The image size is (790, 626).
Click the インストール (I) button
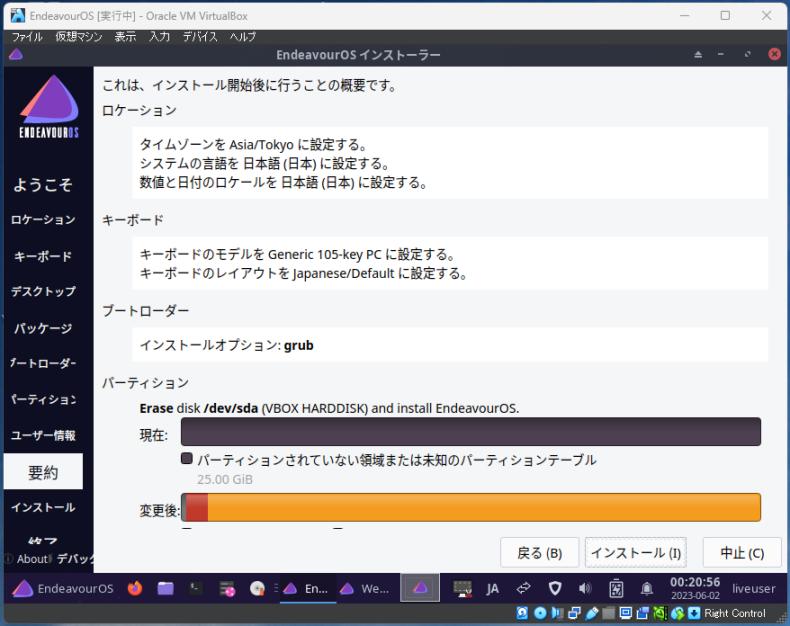636,553
